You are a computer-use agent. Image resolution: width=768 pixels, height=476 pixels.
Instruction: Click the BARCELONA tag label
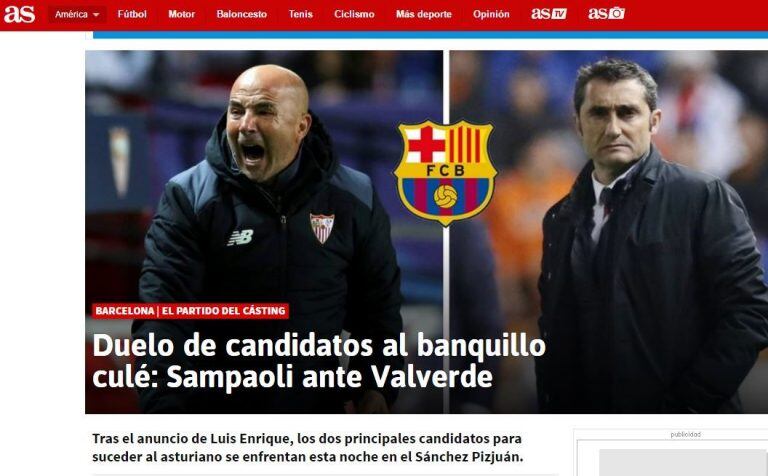[x=125, y=311]
